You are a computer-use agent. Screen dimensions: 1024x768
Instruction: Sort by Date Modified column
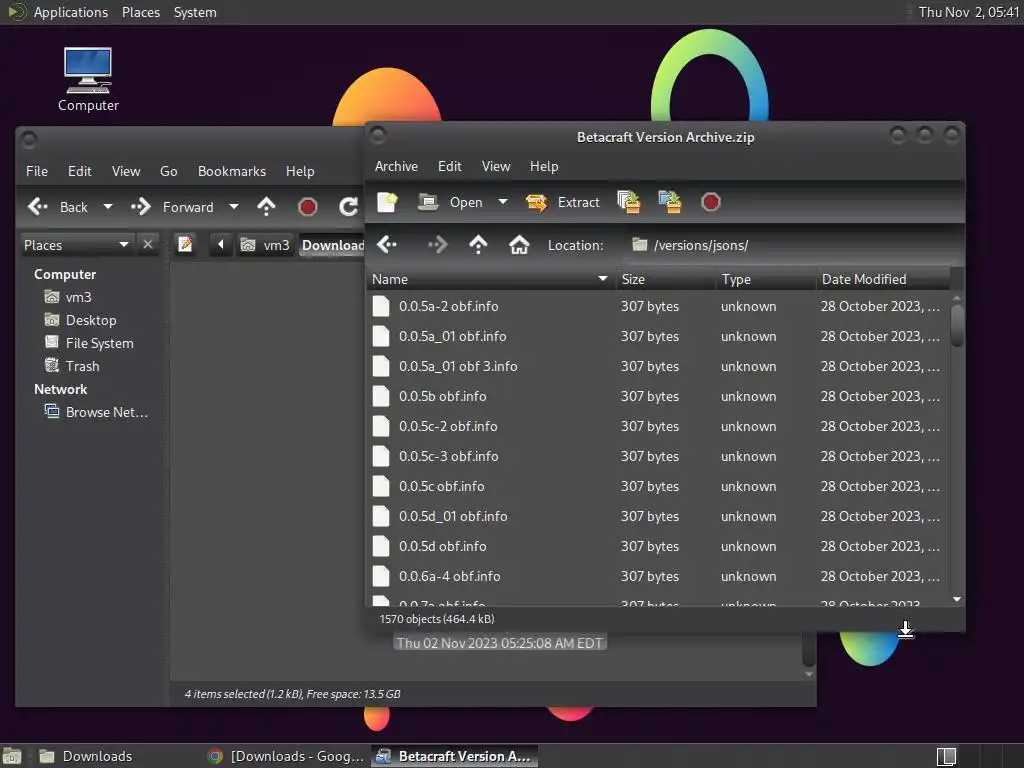pyautogui.click(x=883, y=280)
